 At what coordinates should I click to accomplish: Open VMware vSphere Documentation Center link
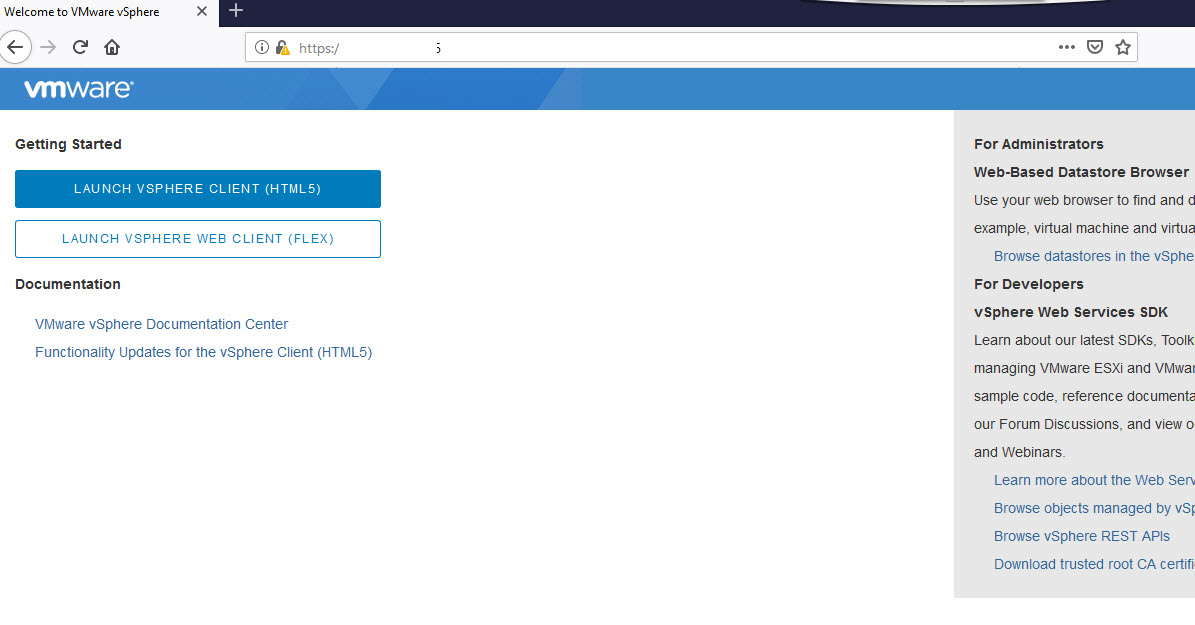tap(161, 324)
